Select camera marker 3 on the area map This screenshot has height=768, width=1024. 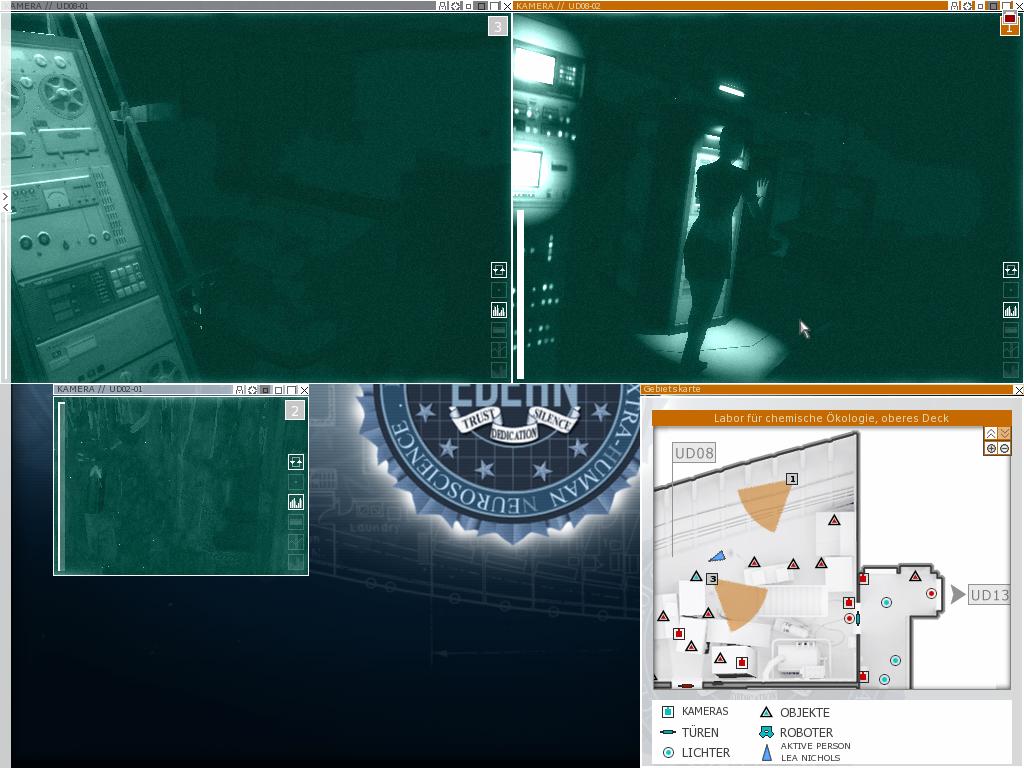coord(712,579)
